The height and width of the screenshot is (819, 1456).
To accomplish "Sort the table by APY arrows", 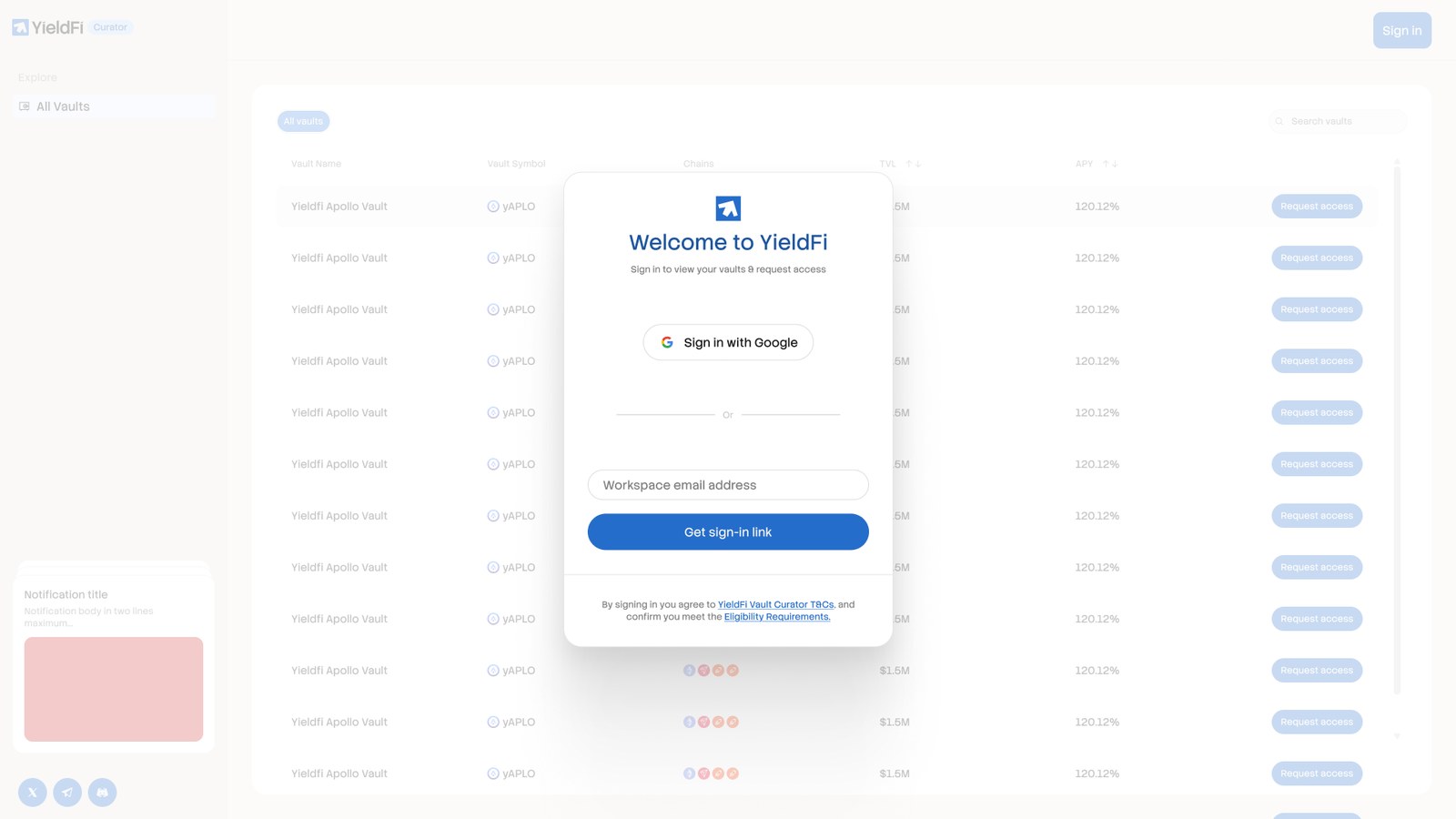I will (x=1110, y=164).
